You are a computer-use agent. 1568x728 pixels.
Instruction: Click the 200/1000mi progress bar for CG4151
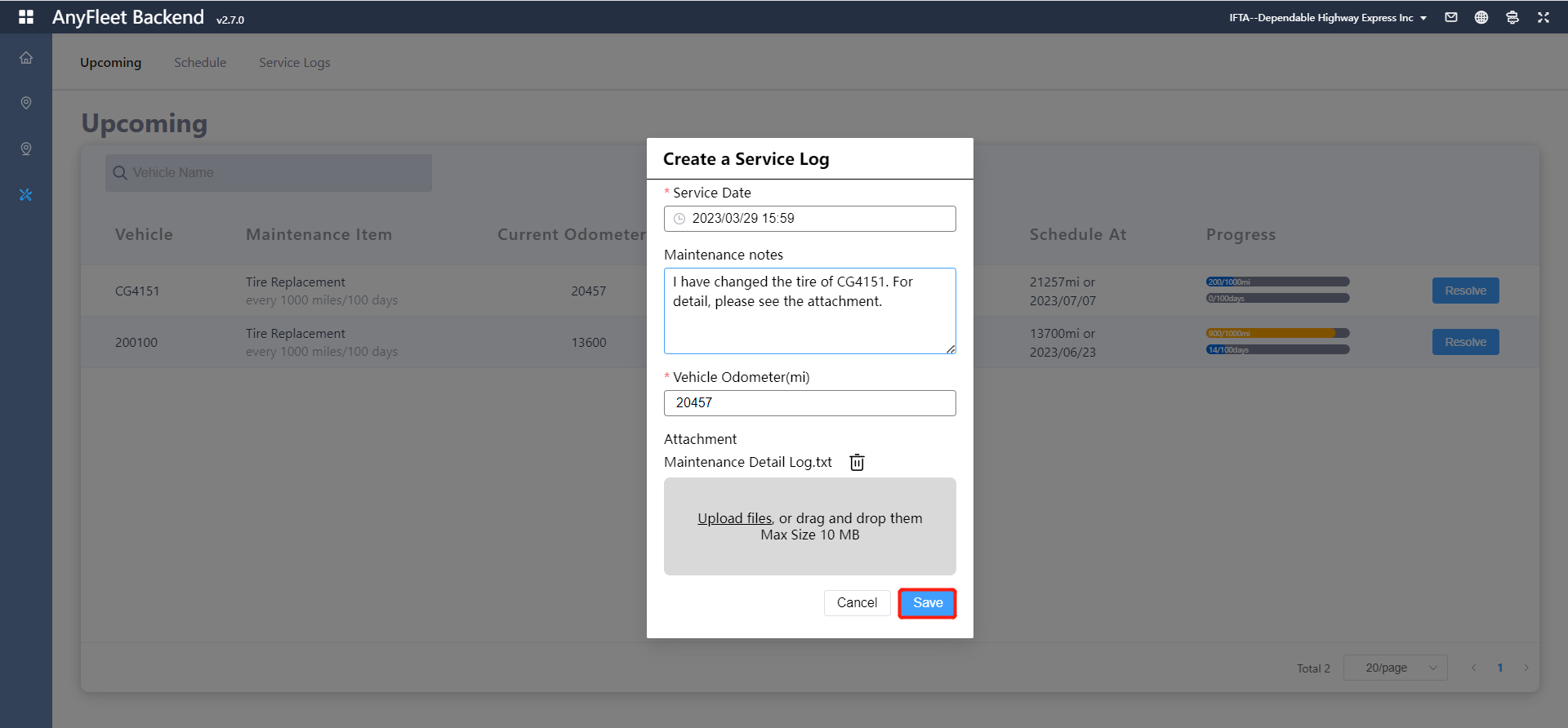(1277, 282)
